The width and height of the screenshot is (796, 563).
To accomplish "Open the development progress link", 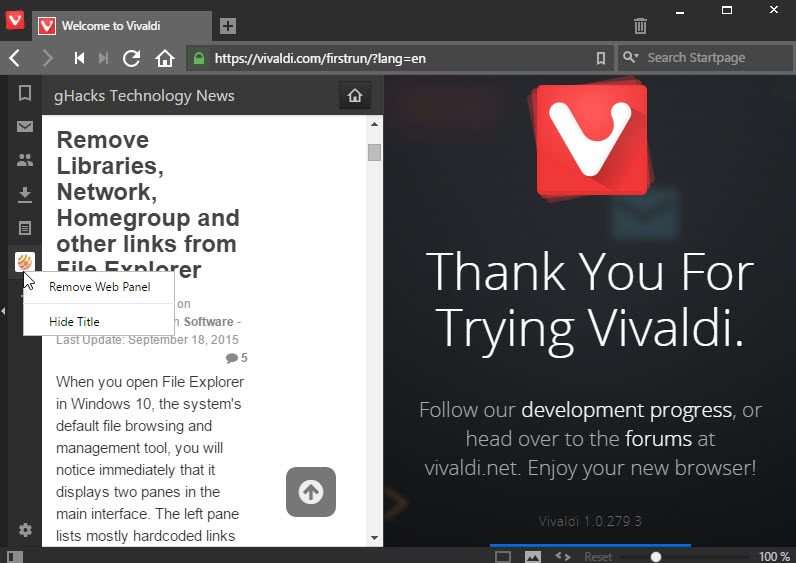I will click(626, 410).
